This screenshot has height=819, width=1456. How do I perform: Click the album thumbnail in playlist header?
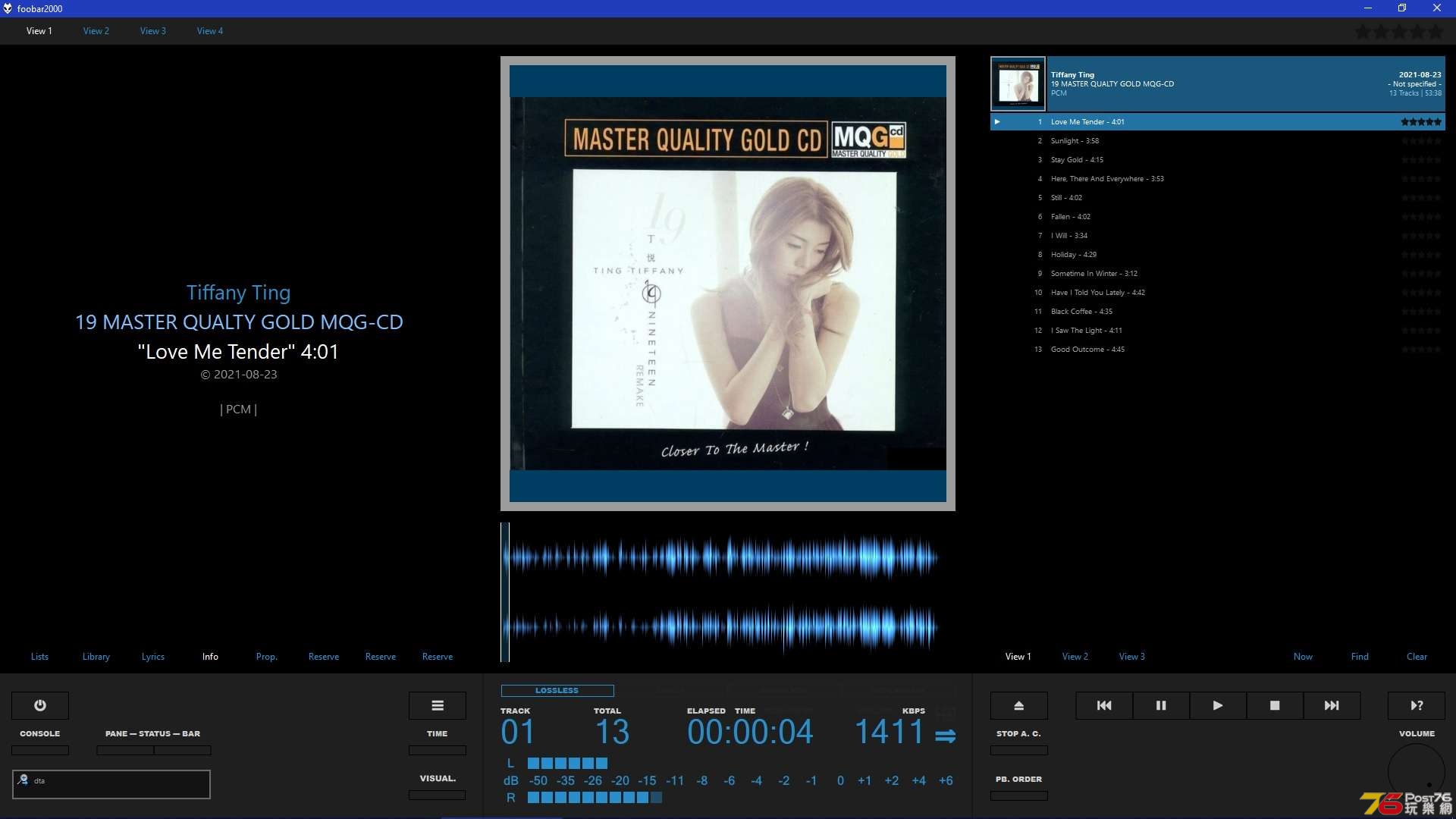[1018, 84]
